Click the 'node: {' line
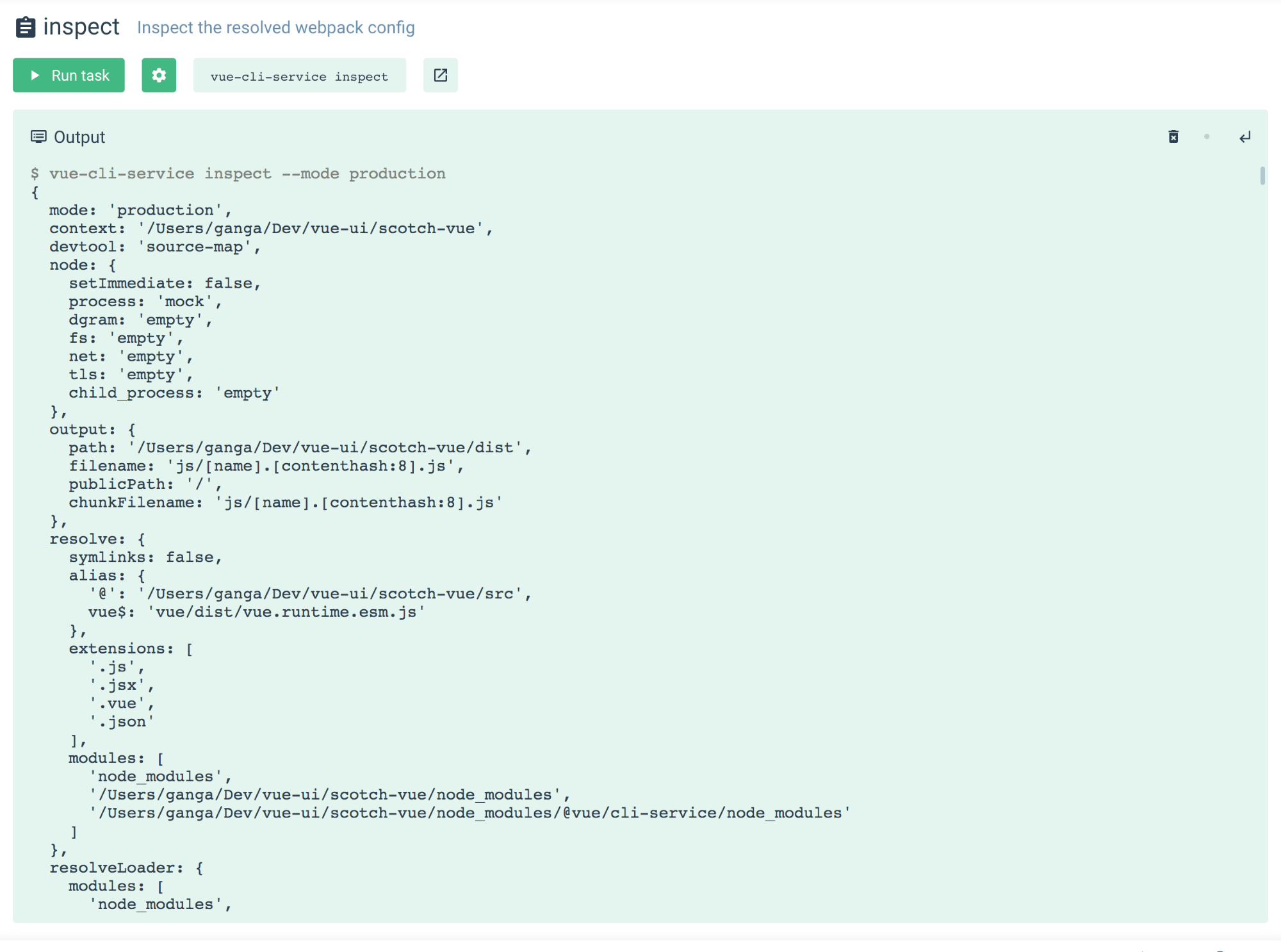This screenshot has height=952, width=1281. coord(83,265)
